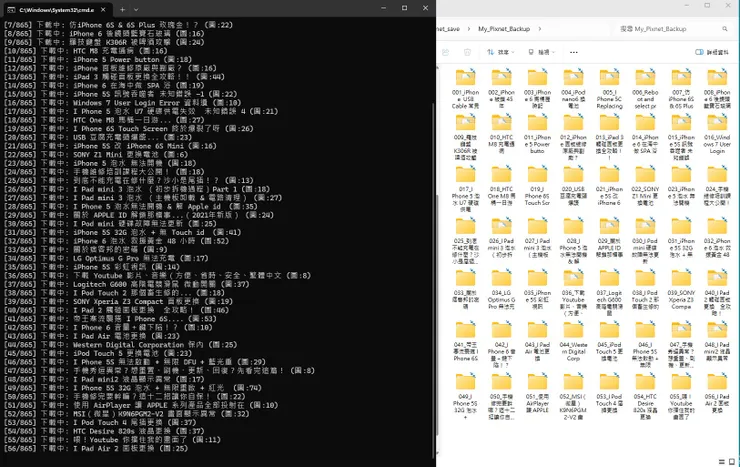Open folder 052_MSI K9N6PGM2-V2
Image resolution: width=740 pixels, height=467 pixels.
coord(573,395)
